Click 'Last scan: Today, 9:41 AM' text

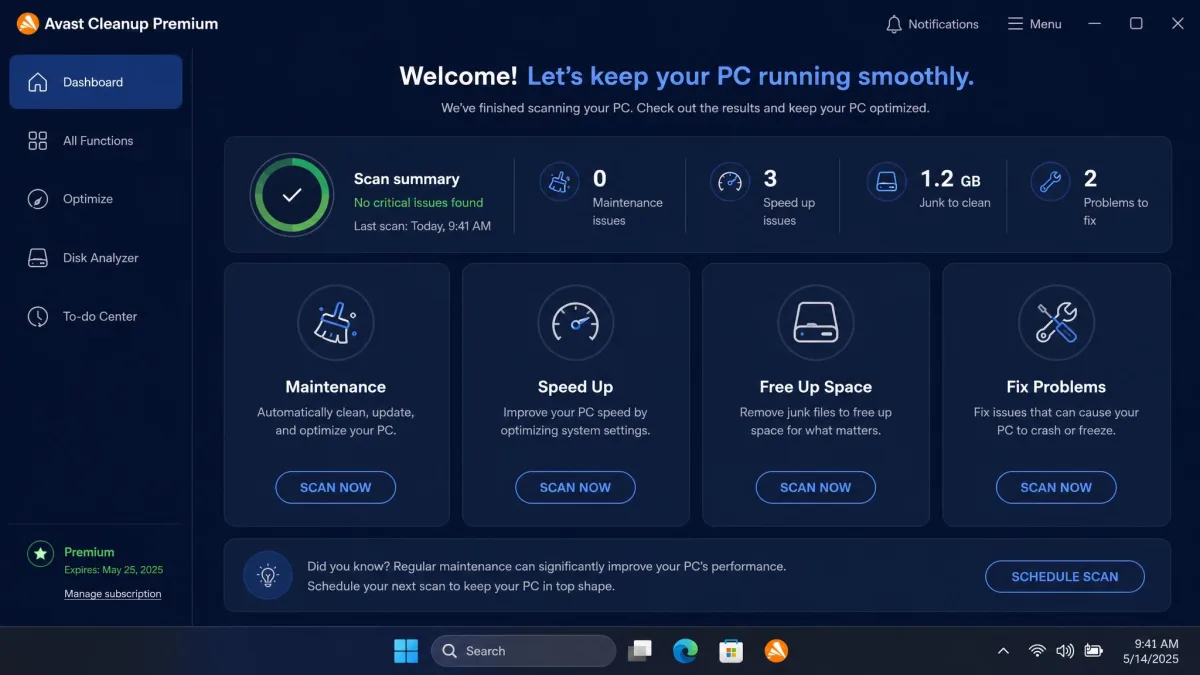click(422, 226)
